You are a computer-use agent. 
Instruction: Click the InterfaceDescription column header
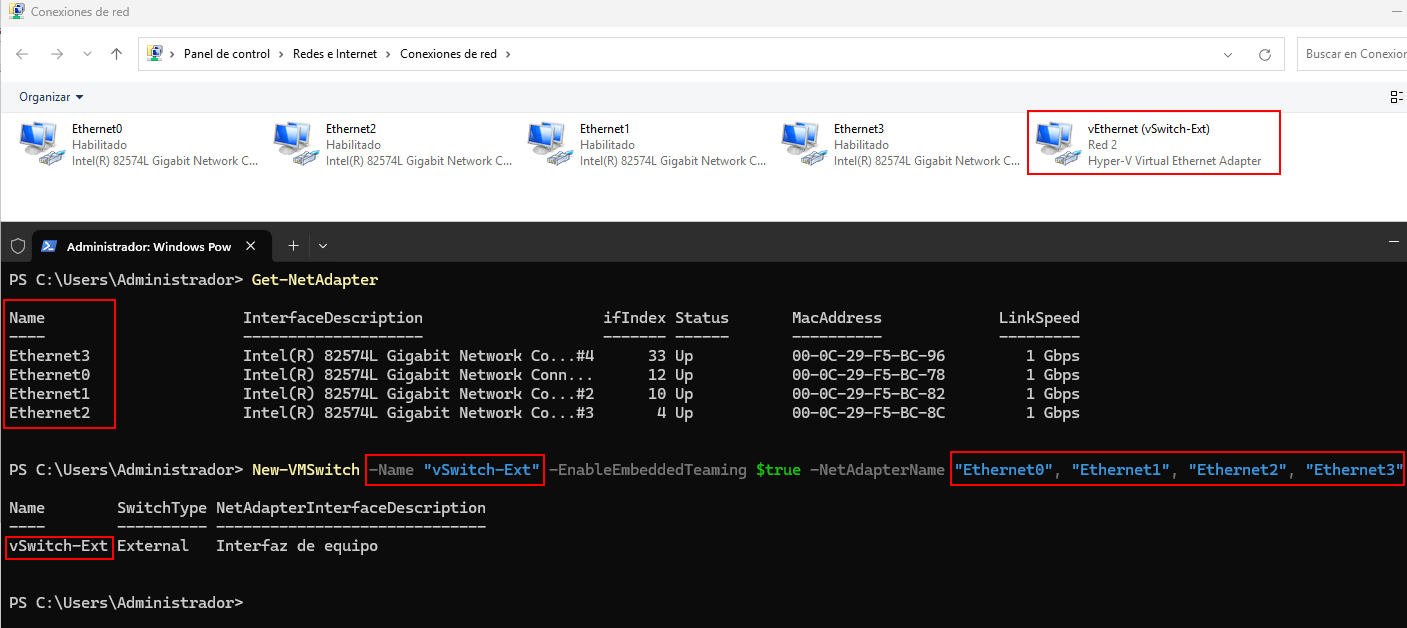[x=333, y=318]
